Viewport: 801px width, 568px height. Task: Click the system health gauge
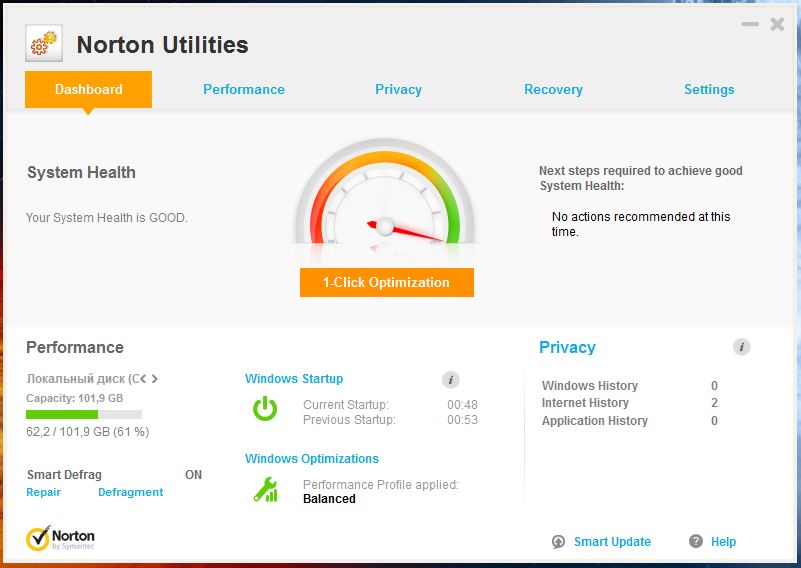[x=385, y=194]
